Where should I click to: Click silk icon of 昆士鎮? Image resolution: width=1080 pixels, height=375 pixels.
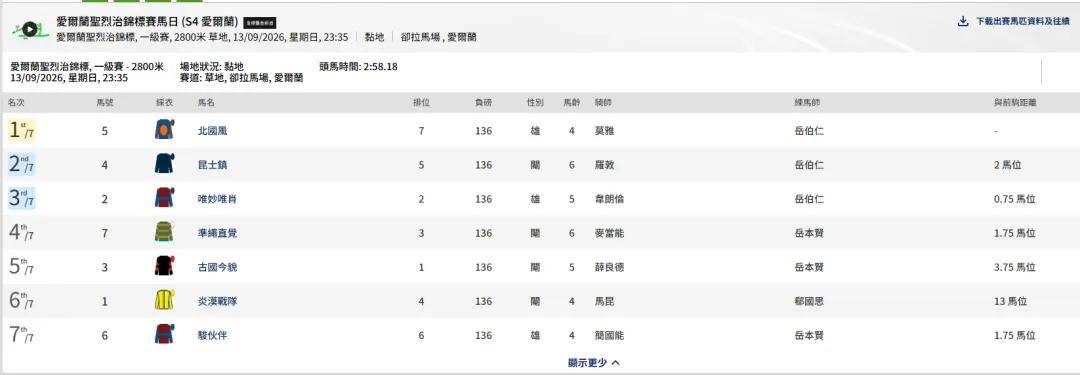[164, 164]
